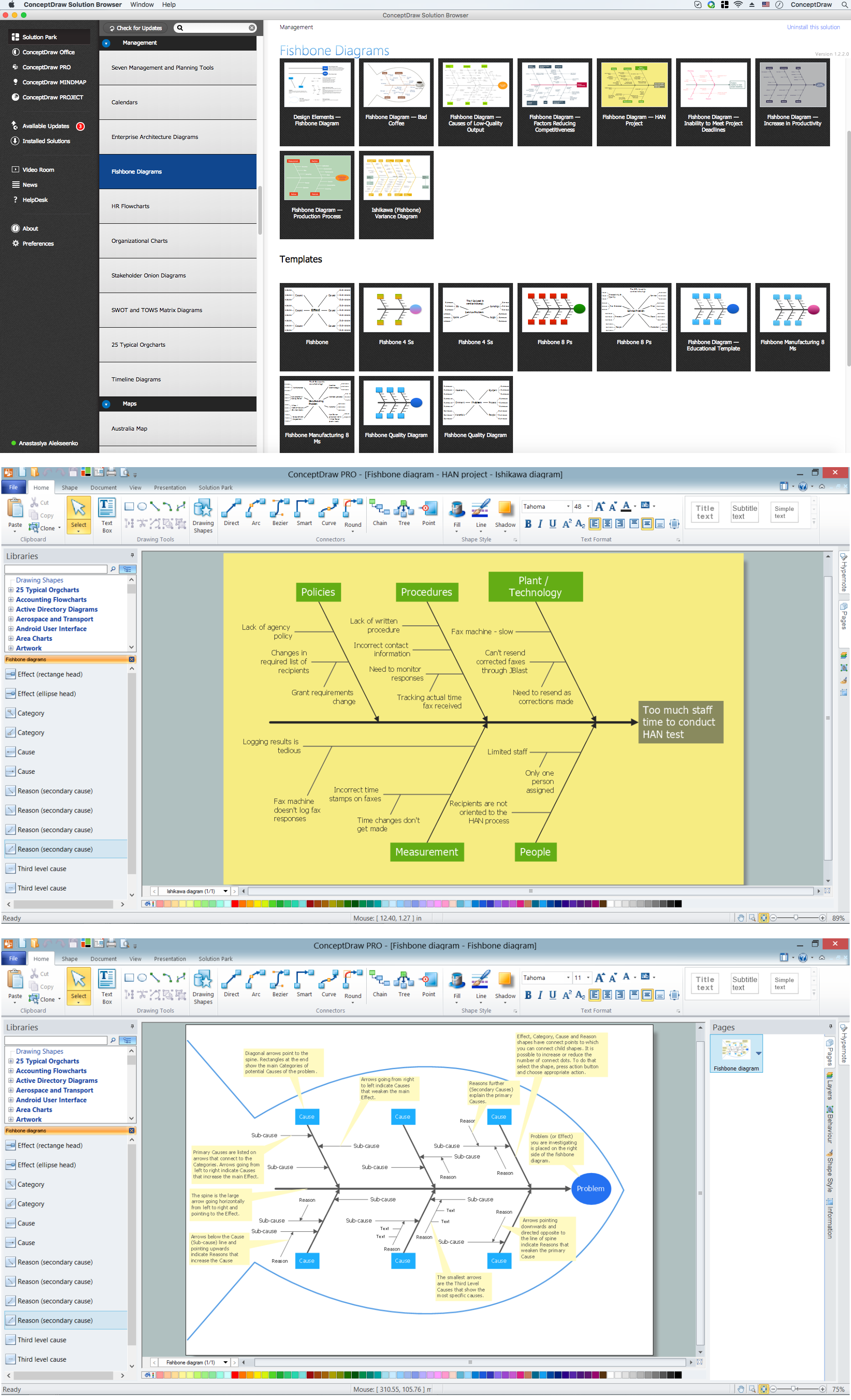
Task: Switch to the Document tab in HAN project window
Action: 103,488
